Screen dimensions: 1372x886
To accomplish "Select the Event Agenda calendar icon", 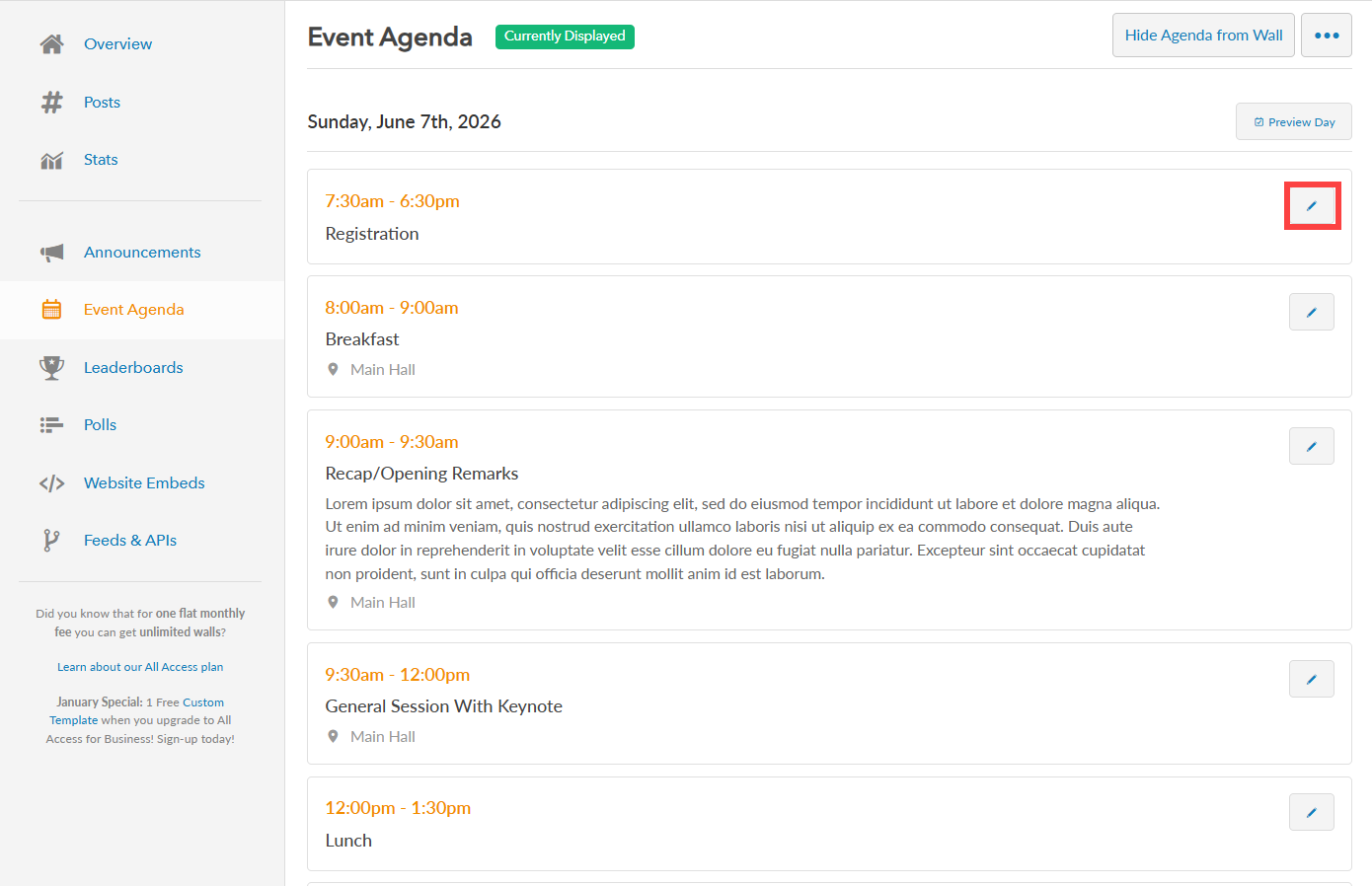I will (x=51, y=309).
